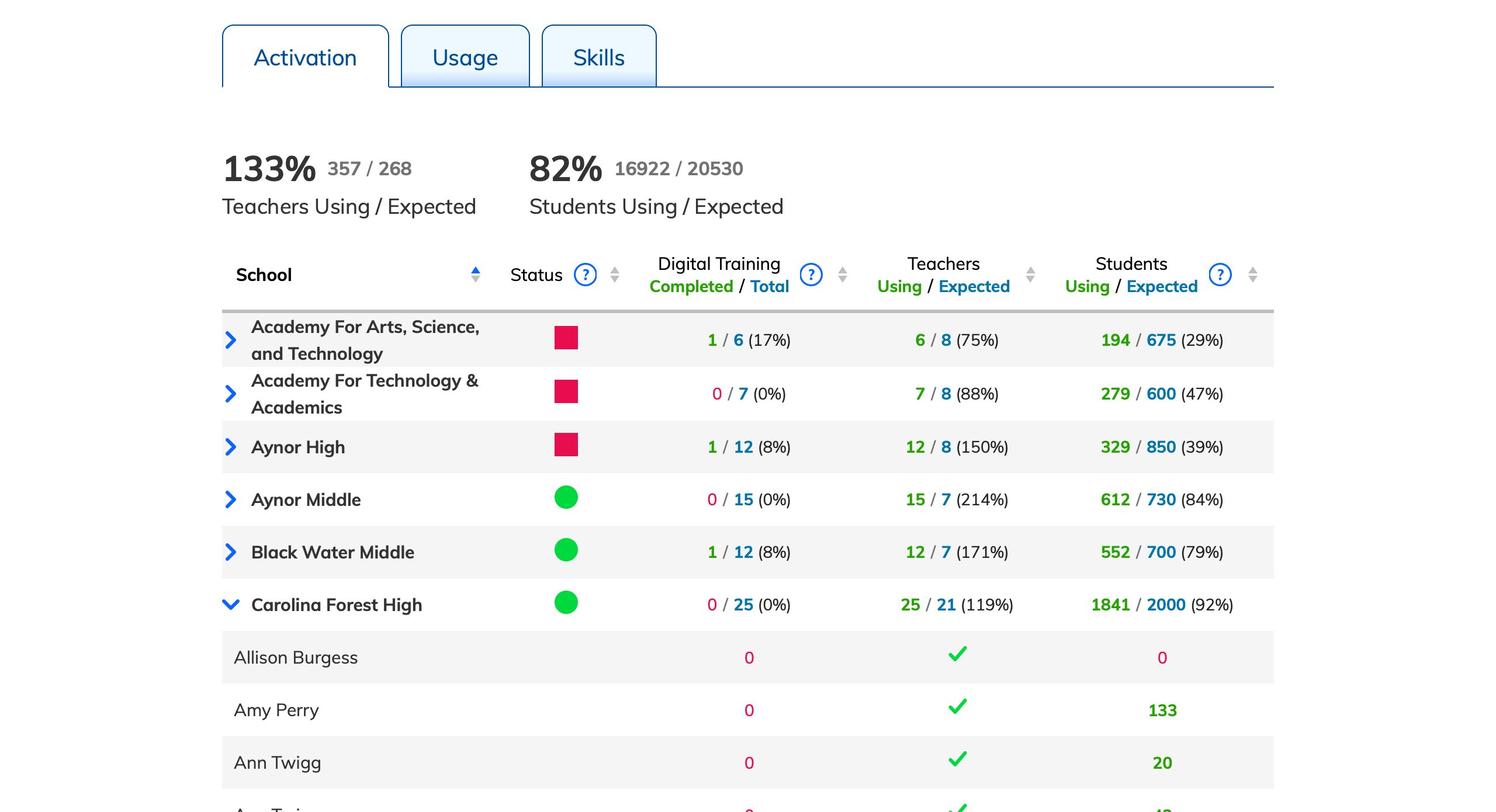This screenshot has height=812, width=1496.
Task: Sort by Students column arrows
Action: coord(1253,275)
